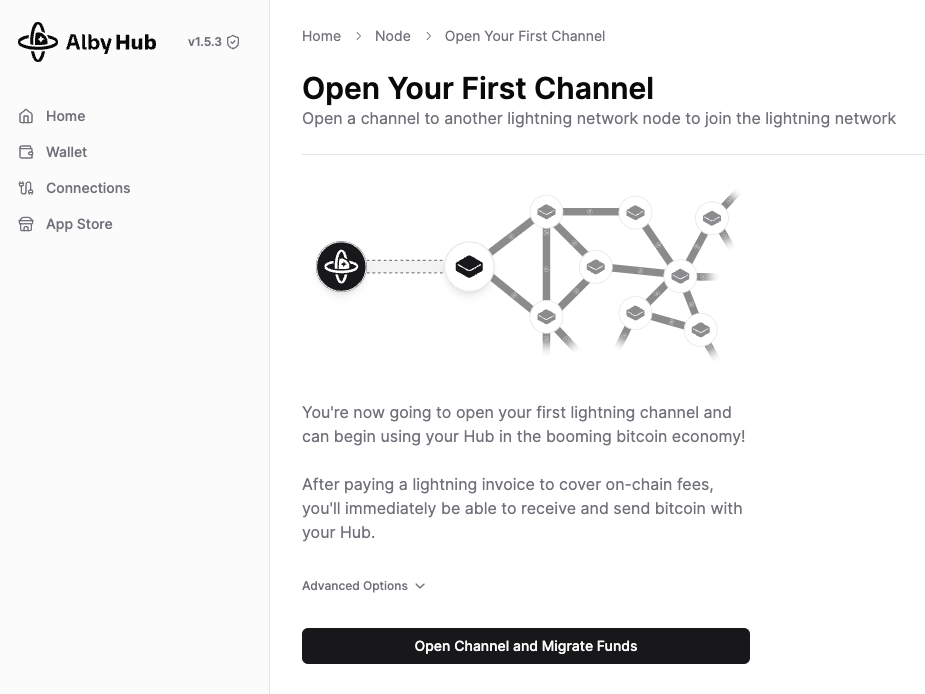Click Open Channel and Migrate Funds button
This screenshot has width=925, height=694.
[x=526, y=646]
